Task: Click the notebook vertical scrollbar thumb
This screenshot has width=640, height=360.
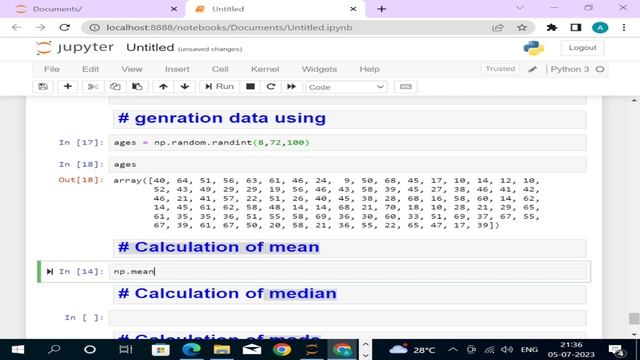Action: click(x=633, y=318)
